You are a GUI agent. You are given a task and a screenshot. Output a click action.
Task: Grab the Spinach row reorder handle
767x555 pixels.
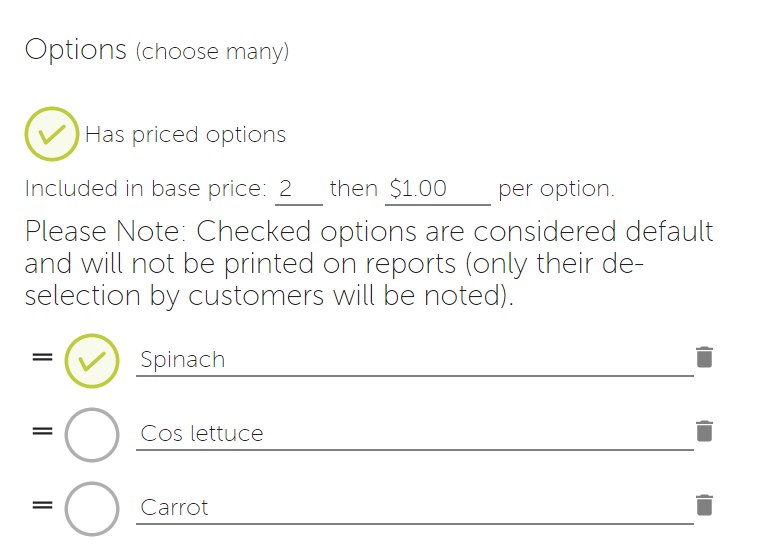pyautogui.click(x=43, y=357)
